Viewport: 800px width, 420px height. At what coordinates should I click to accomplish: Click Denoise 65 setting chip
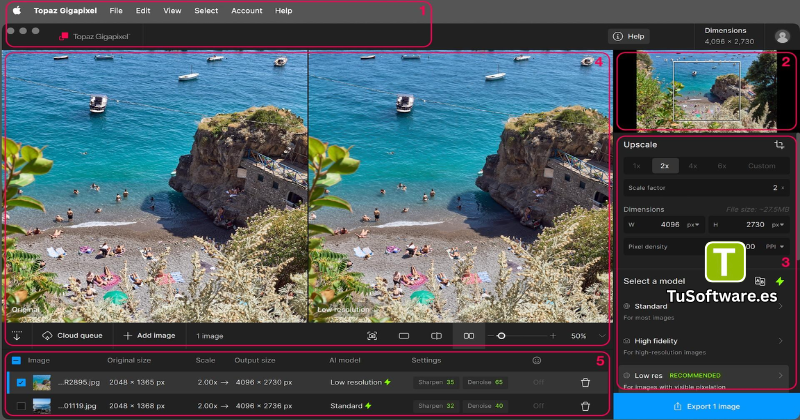(485, 382)
